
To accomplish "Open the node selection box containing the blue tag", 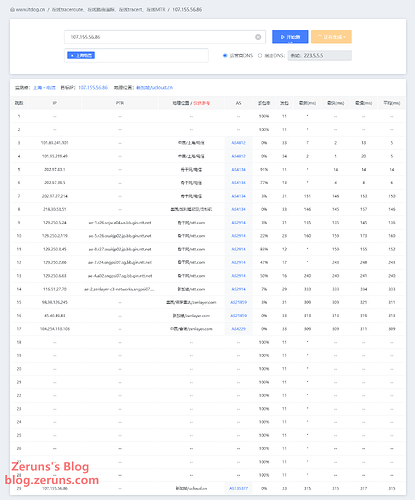I will click(136, 55).
